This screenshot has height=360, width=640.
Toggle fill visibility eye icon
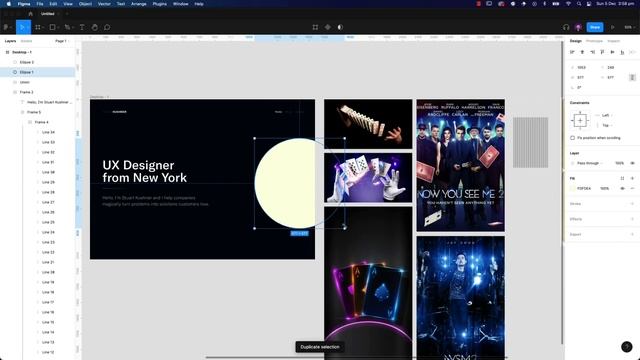point(622,189)
